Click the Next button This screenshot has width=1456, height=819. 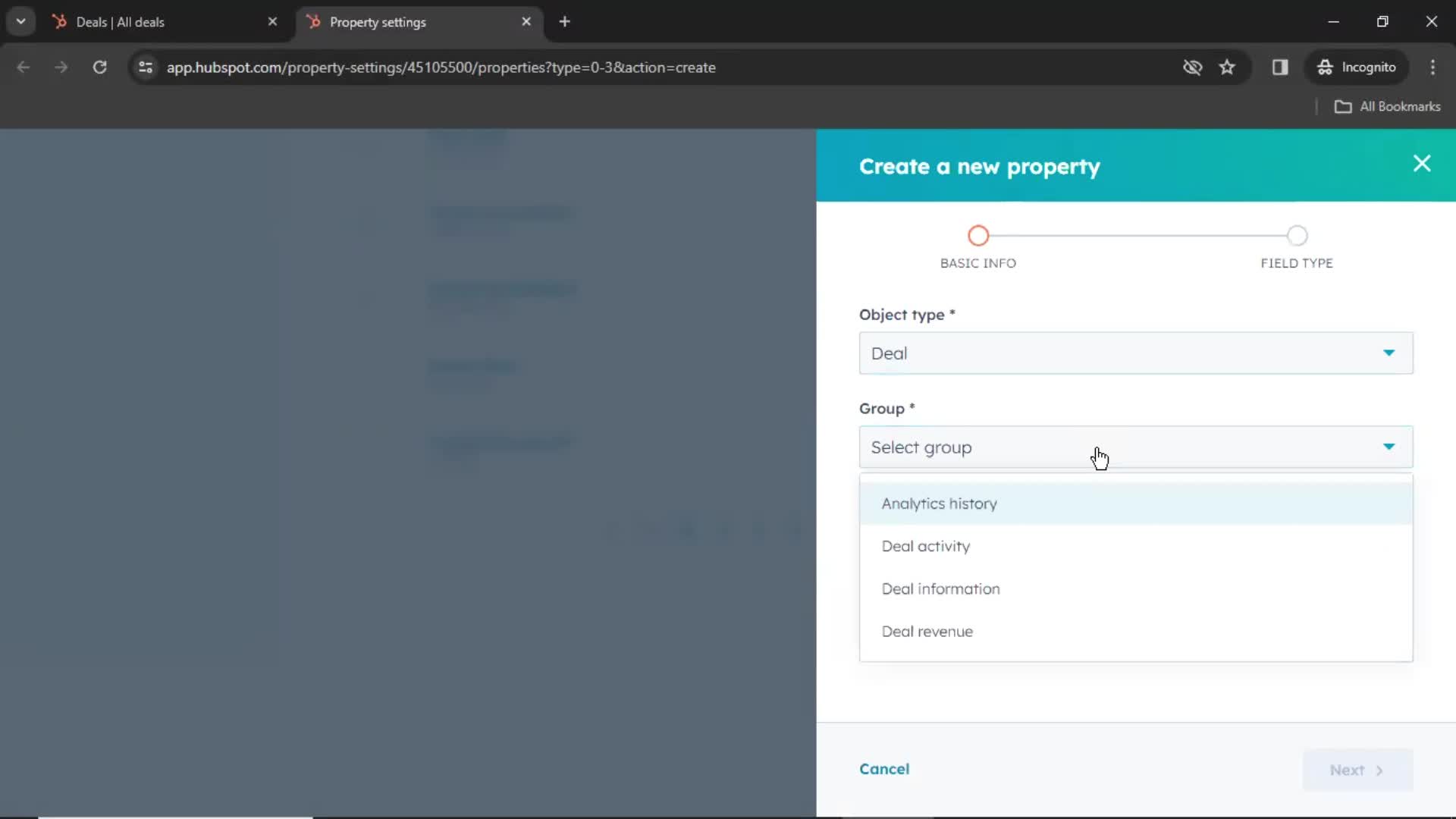tap(1355, 770)
